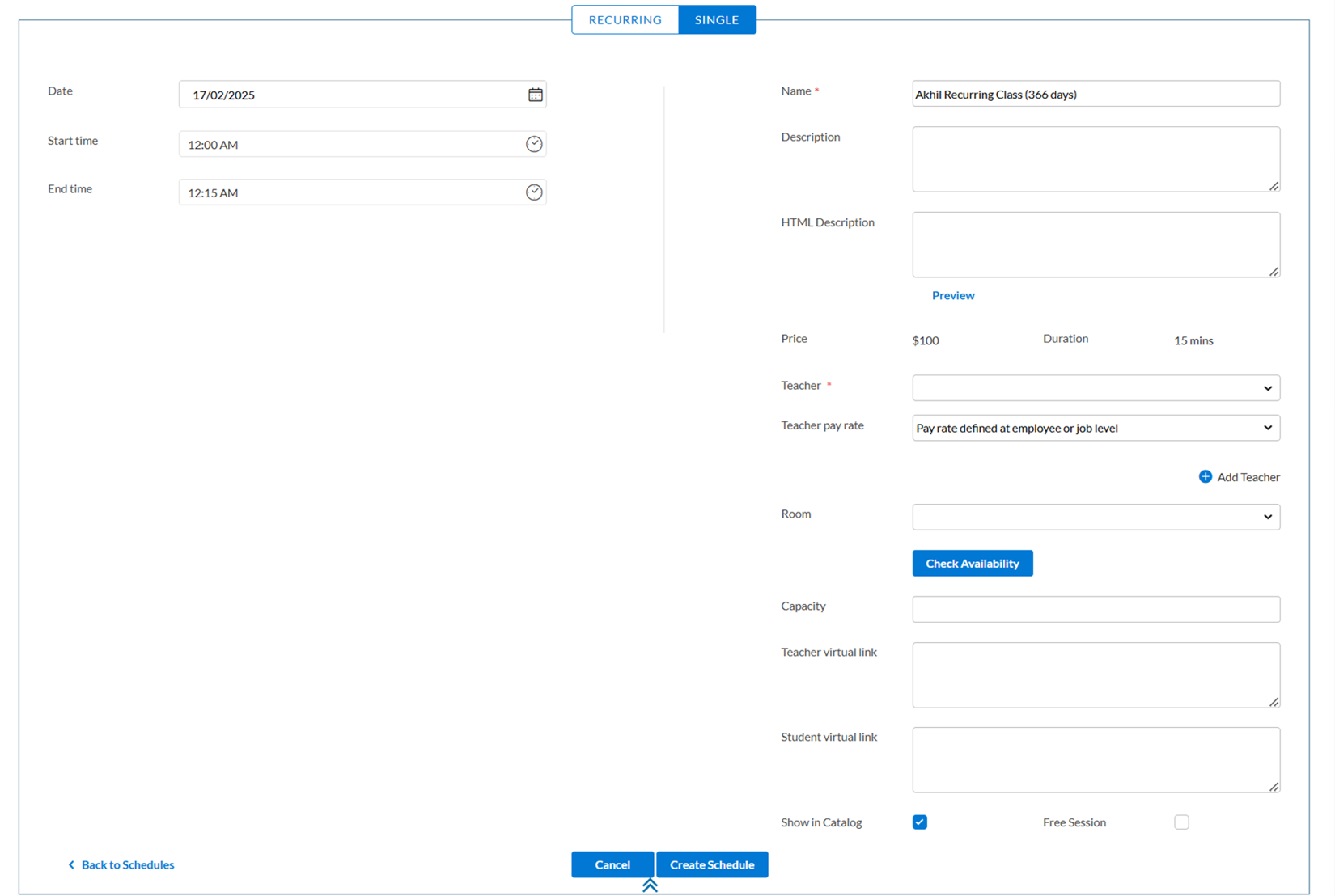Click the double-chevron collapse icon at bottom
The image size is (1335, 896).
point(650,885)
